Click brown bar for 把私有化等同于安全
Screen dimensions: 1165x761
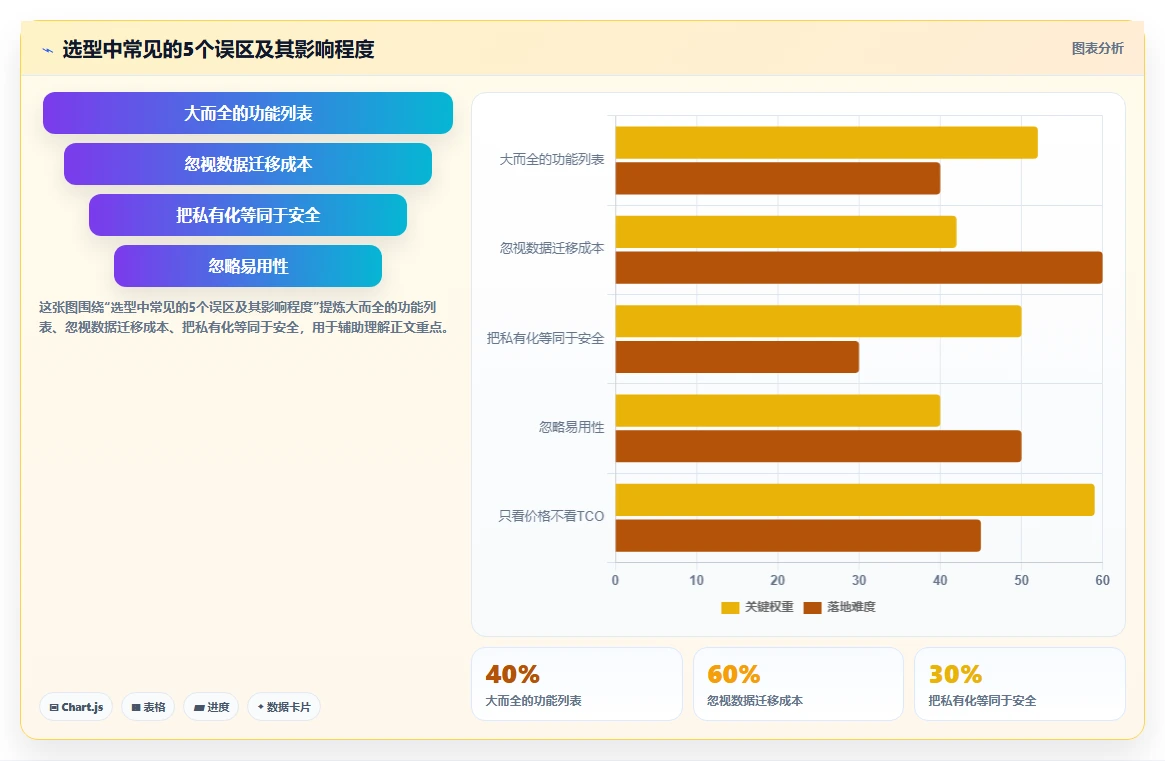click(x=737, y=357)
